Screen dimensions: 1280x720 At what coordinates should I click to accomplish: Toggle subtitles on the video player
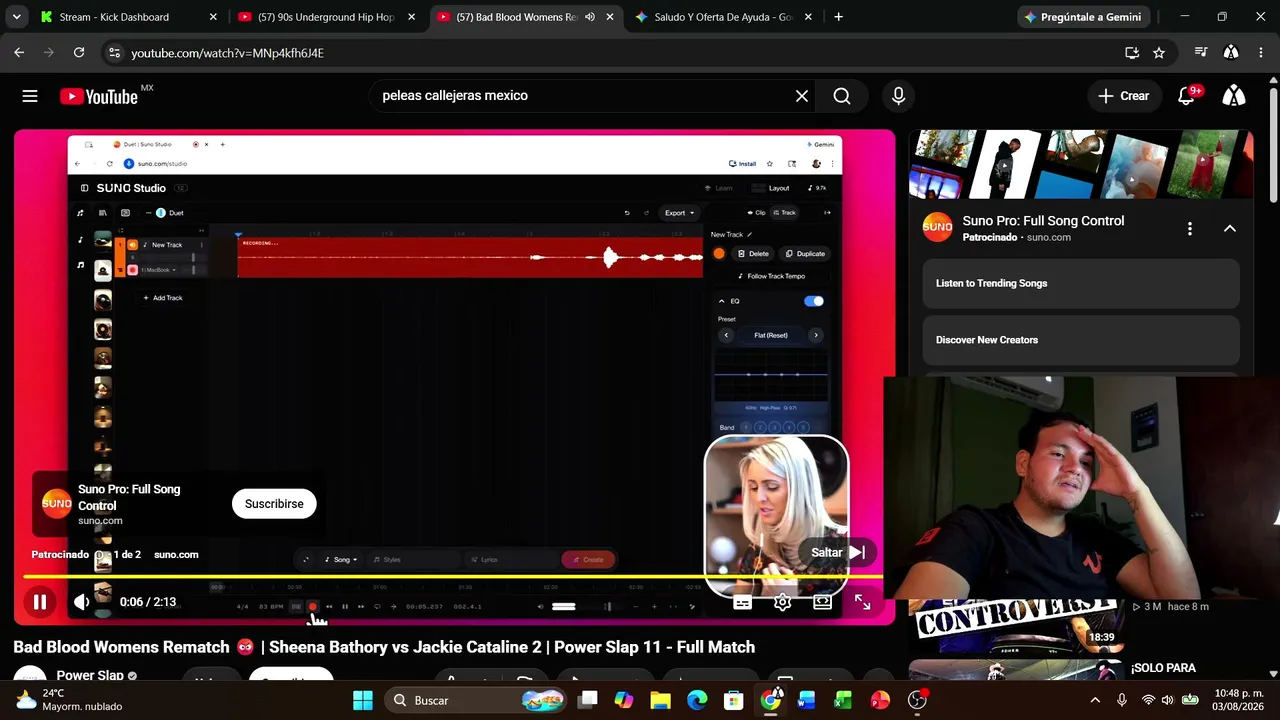click(742, 602)
